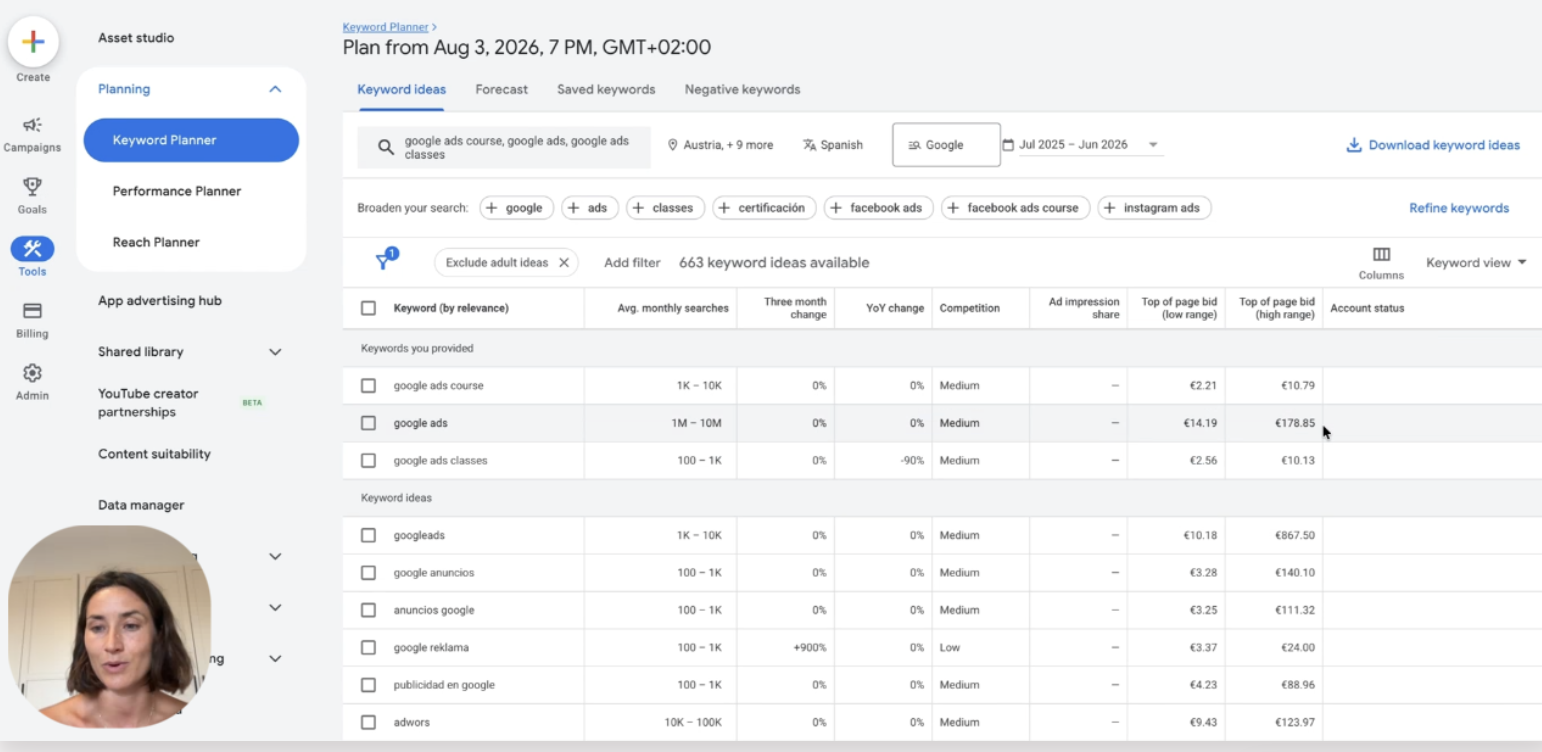Check the 'adwors' row checkbox

(x=368, y=722)
